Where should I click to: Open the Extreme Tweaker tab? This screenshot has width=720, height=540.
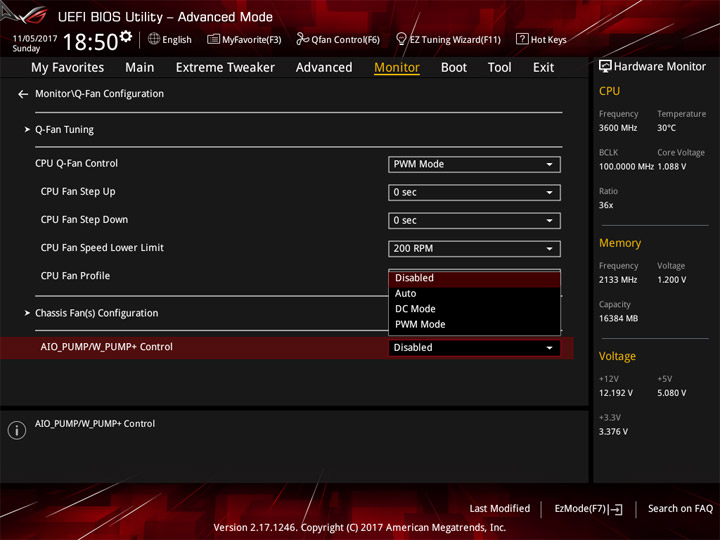coord(225,68)
